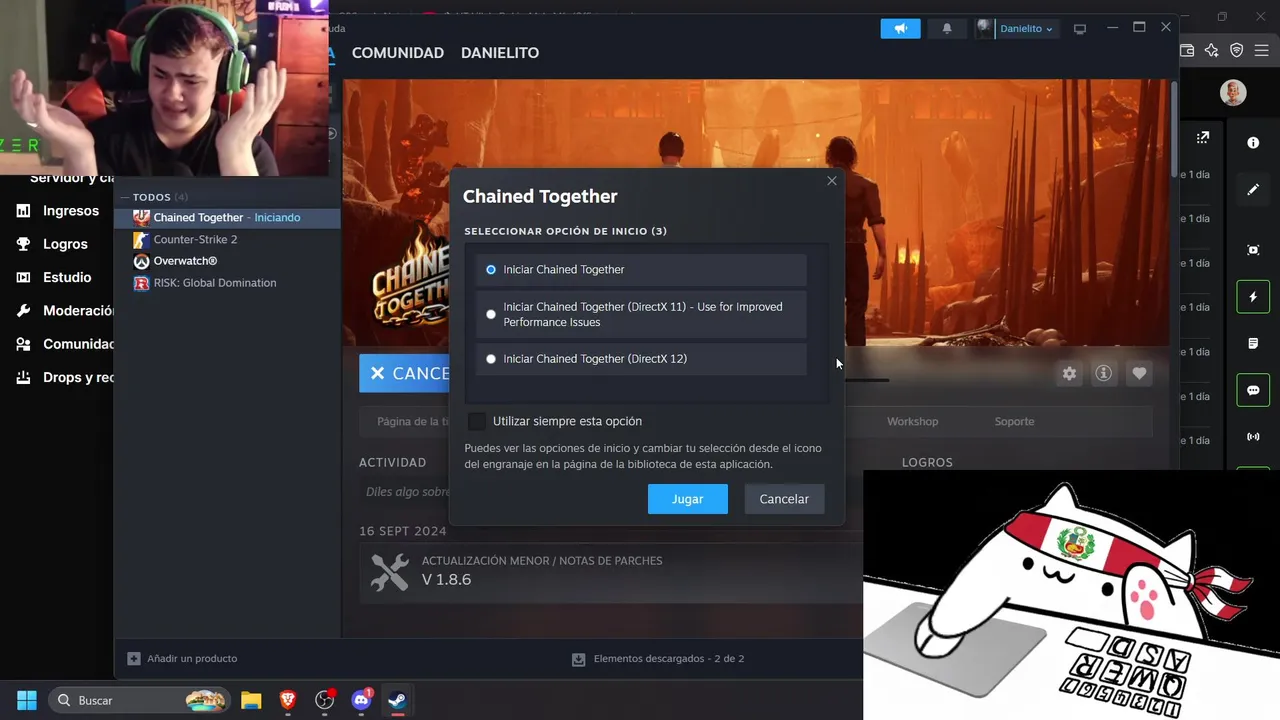
Task: Open OBS Studio from the taskbar
Action: [x=325, y=700]
